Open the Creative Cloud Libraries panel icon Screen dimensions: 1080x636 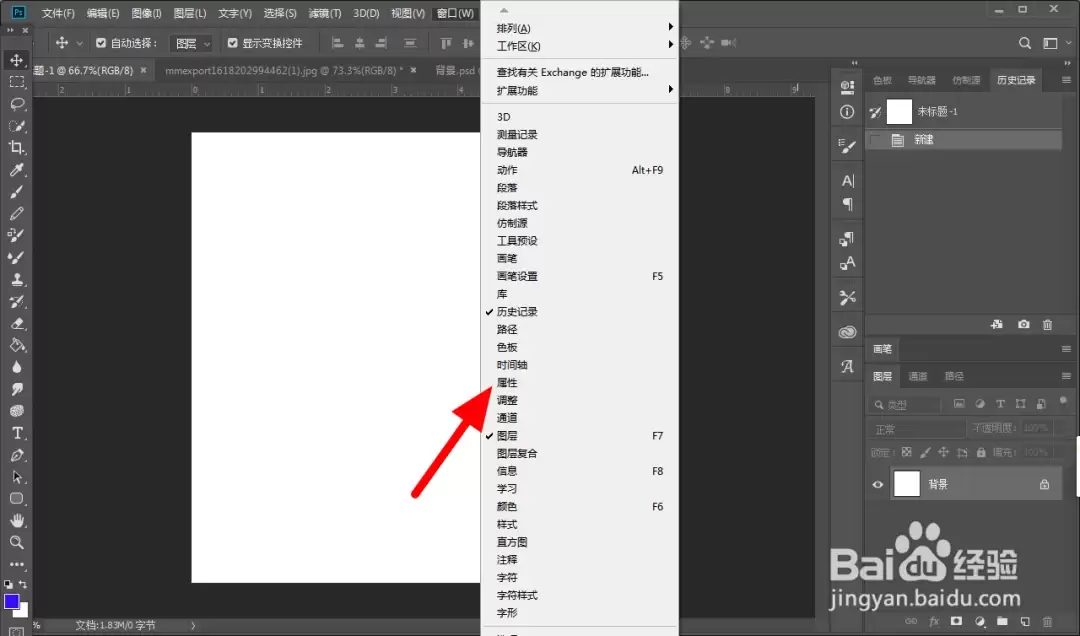pos(847,332)
